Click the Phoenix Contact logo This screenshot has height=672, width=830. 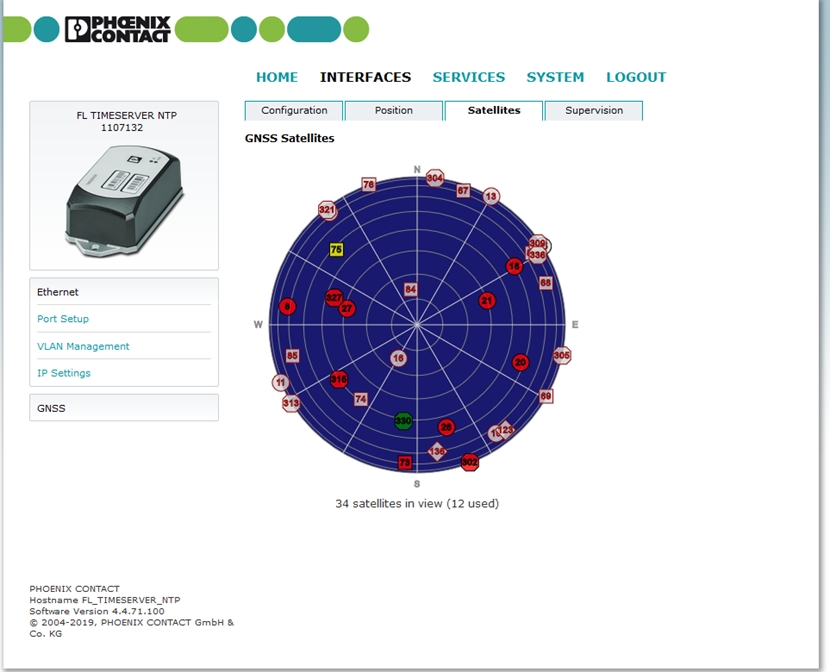[118, 29]
